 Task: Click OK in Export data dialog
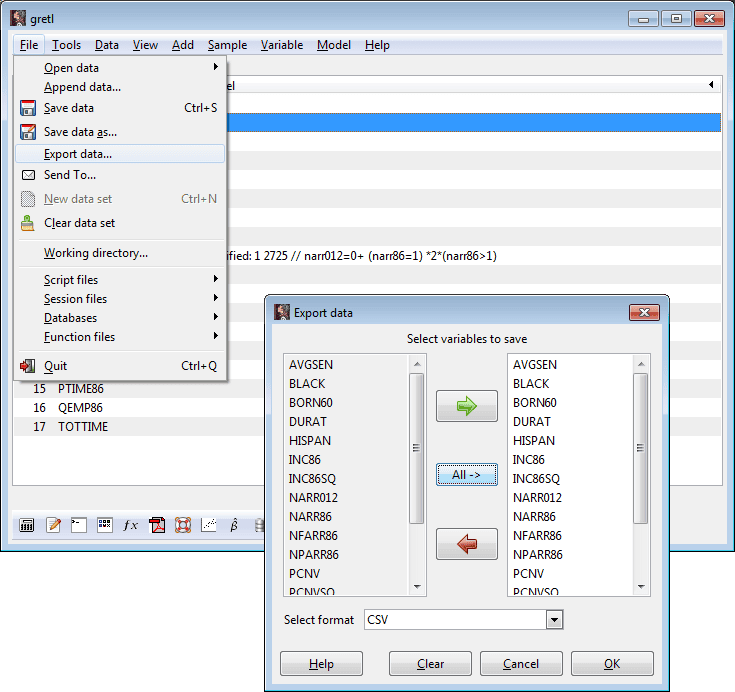(611, 664)
